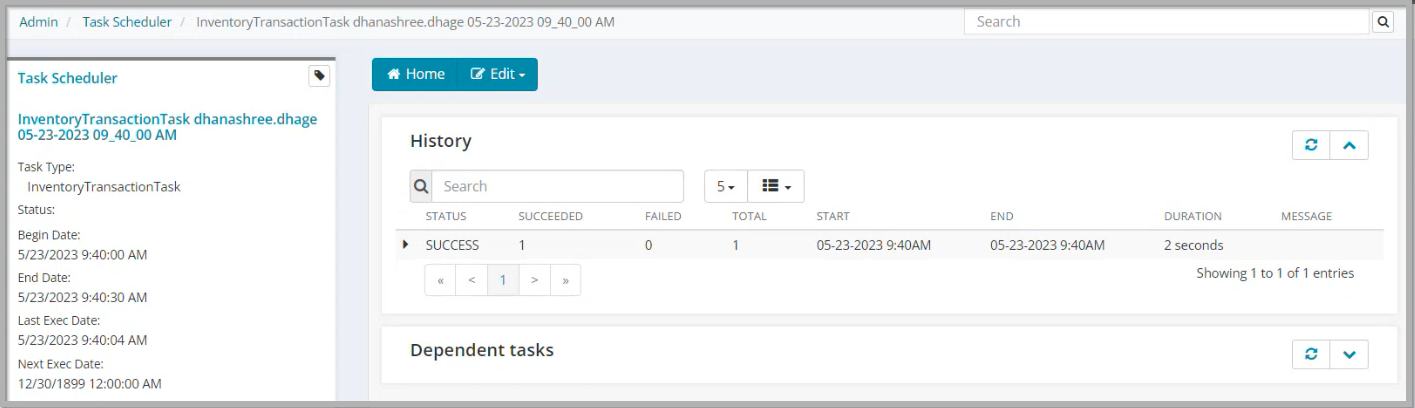Focus the History search input field

[x=558, y=186]
